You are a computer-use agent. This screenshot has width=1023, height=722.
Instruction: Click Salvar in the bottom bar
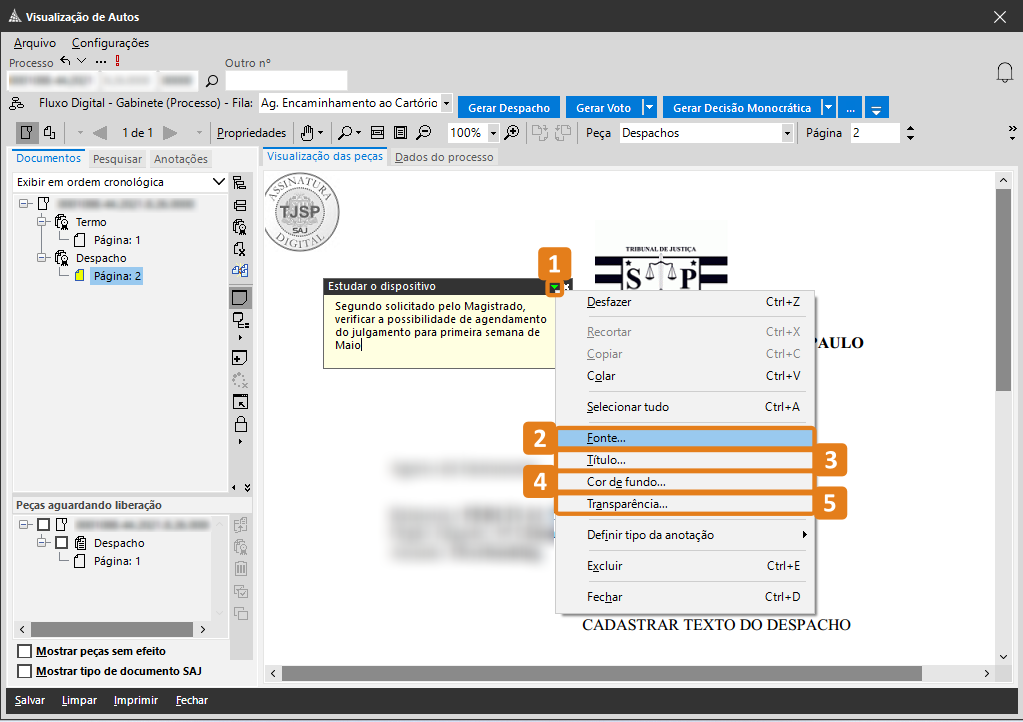[30, 700]
